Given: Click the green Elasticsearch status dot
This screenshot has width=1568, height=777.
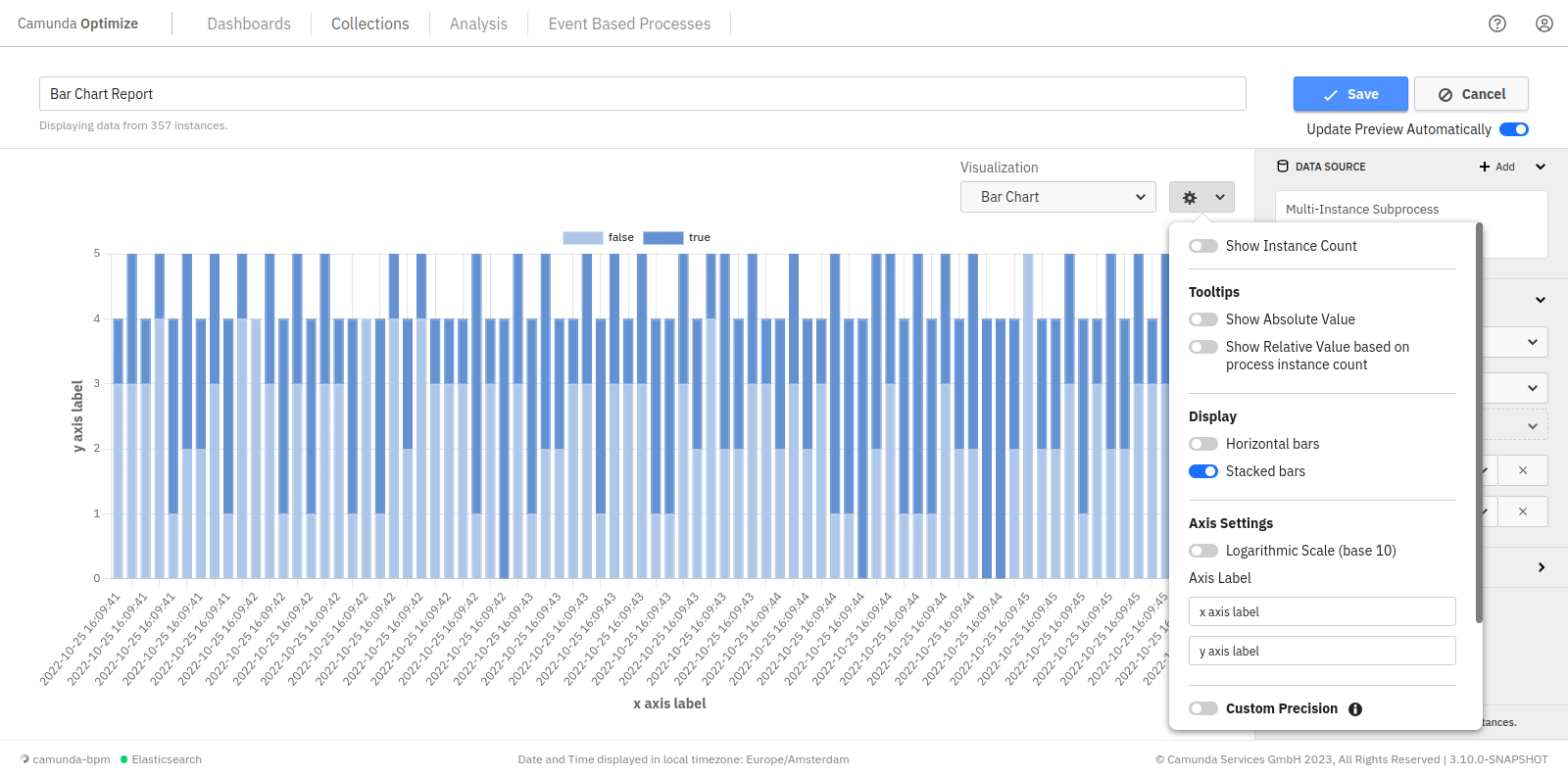Looking at the screenshot, I should pyautogui.click(x=124, y=759).
